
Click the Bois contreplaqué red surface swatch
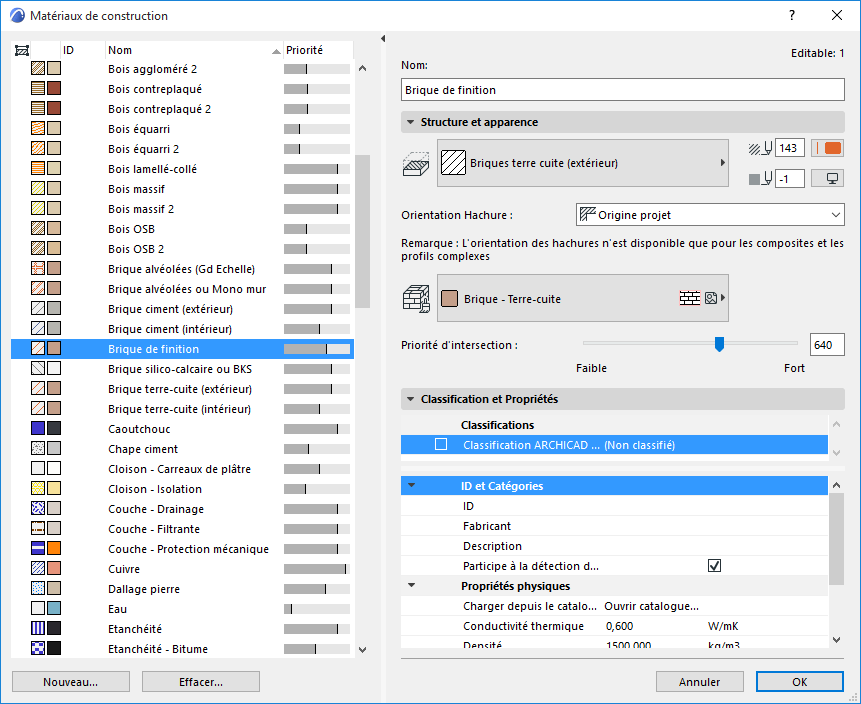coord(54,88)
